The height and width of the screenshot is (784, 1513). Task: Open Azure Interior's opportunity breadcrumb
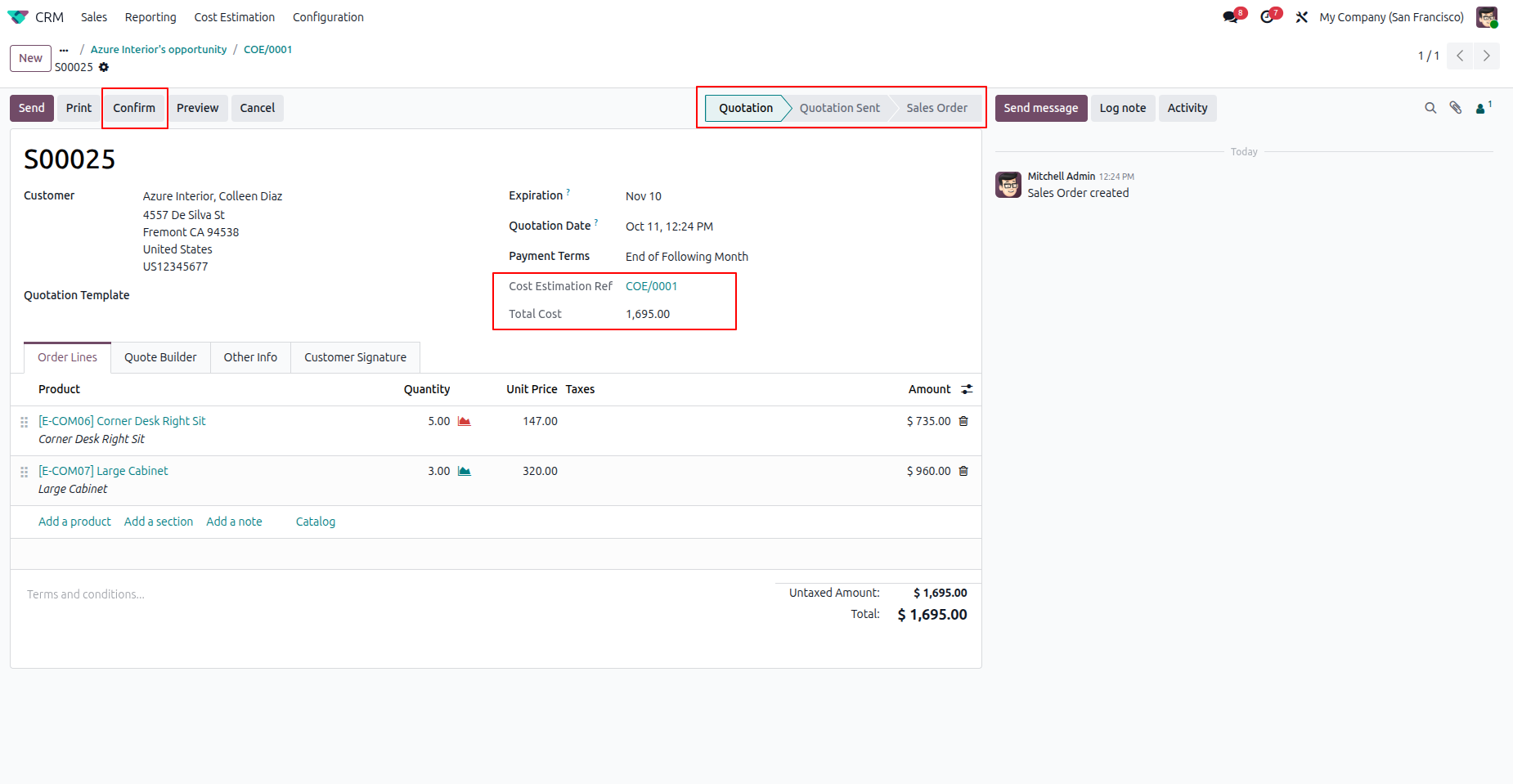tap(159, 50)
